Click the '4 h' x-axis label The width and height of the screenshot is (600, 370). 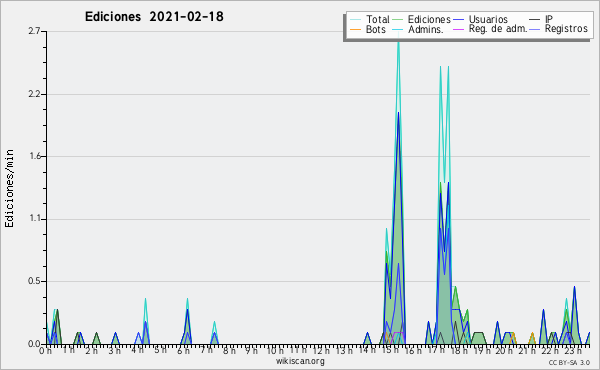click(137, 350)
